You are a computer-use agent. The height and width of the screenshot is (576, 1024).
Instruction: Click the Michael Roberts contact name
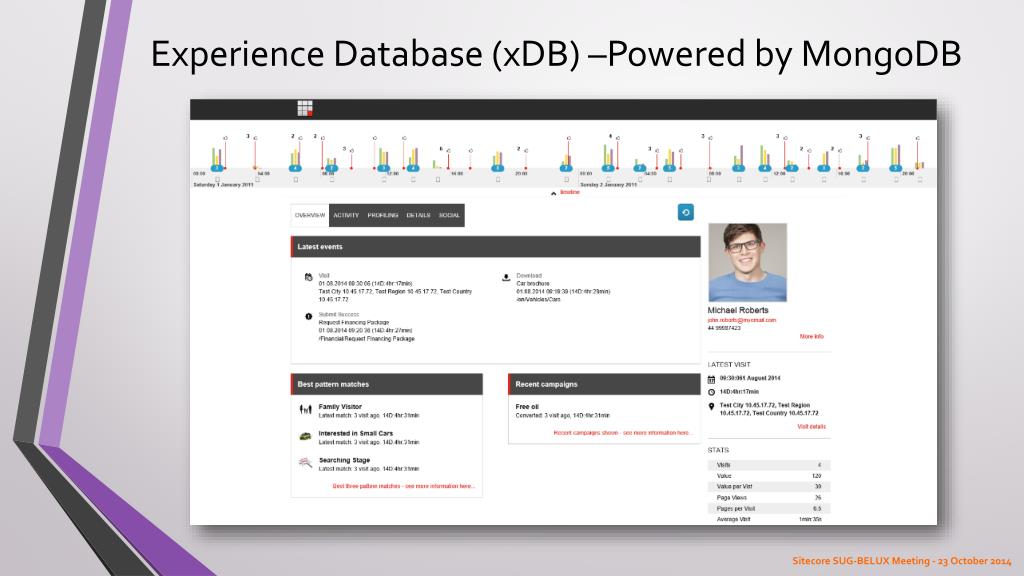click(x=738, y=310)
